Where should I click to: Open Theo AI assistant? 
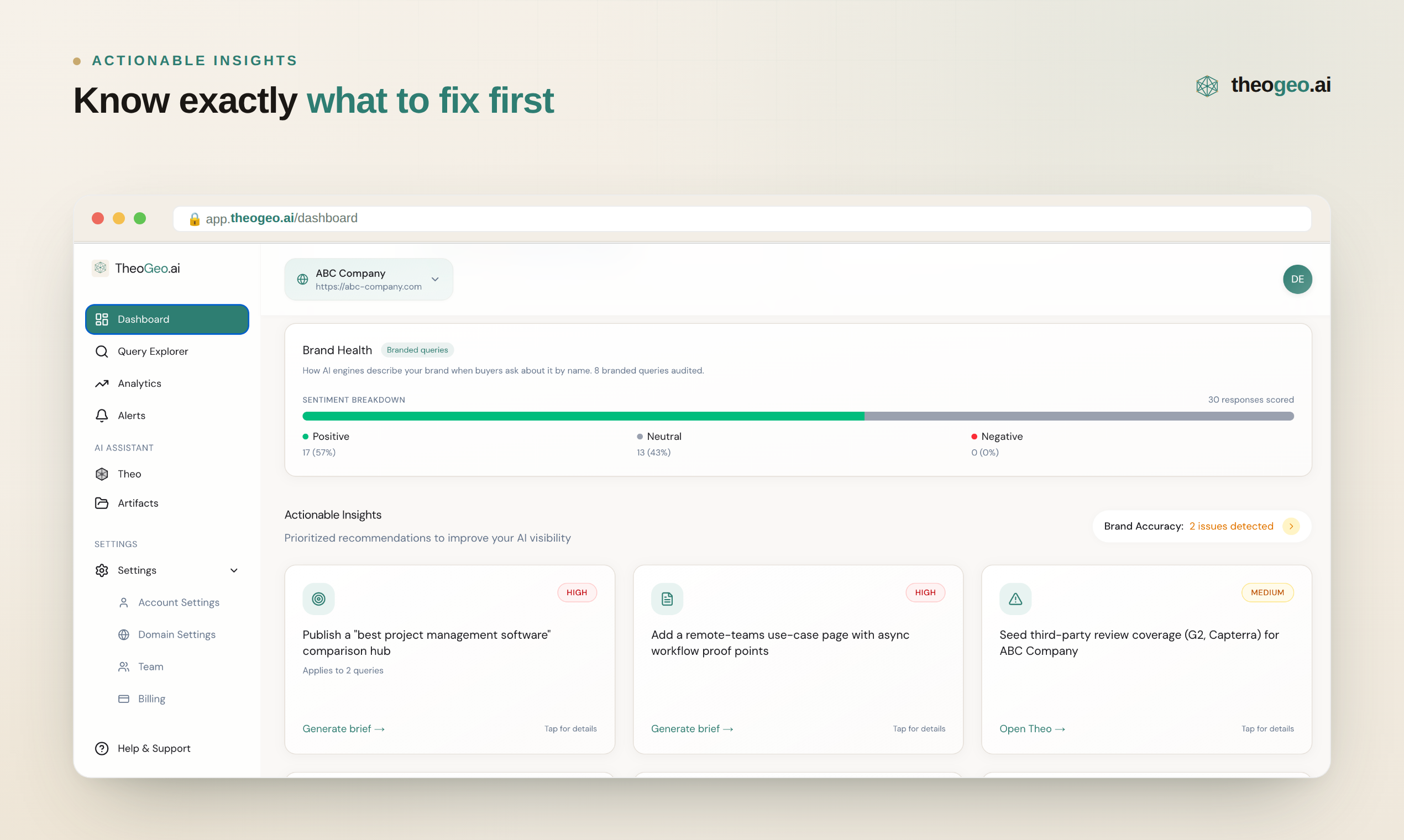(167, 474)
